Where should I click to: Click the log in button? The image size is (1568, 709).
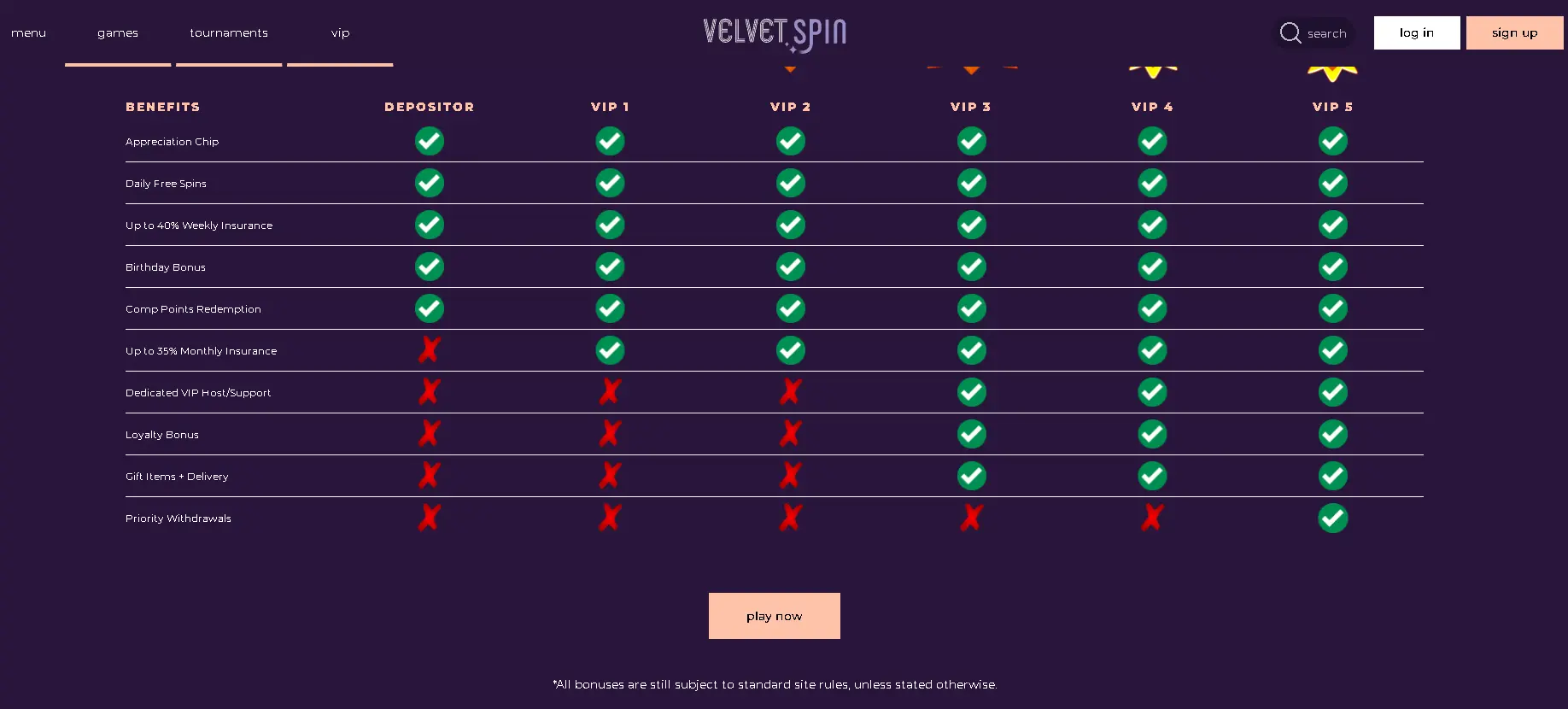click(x=1416, y=32)
